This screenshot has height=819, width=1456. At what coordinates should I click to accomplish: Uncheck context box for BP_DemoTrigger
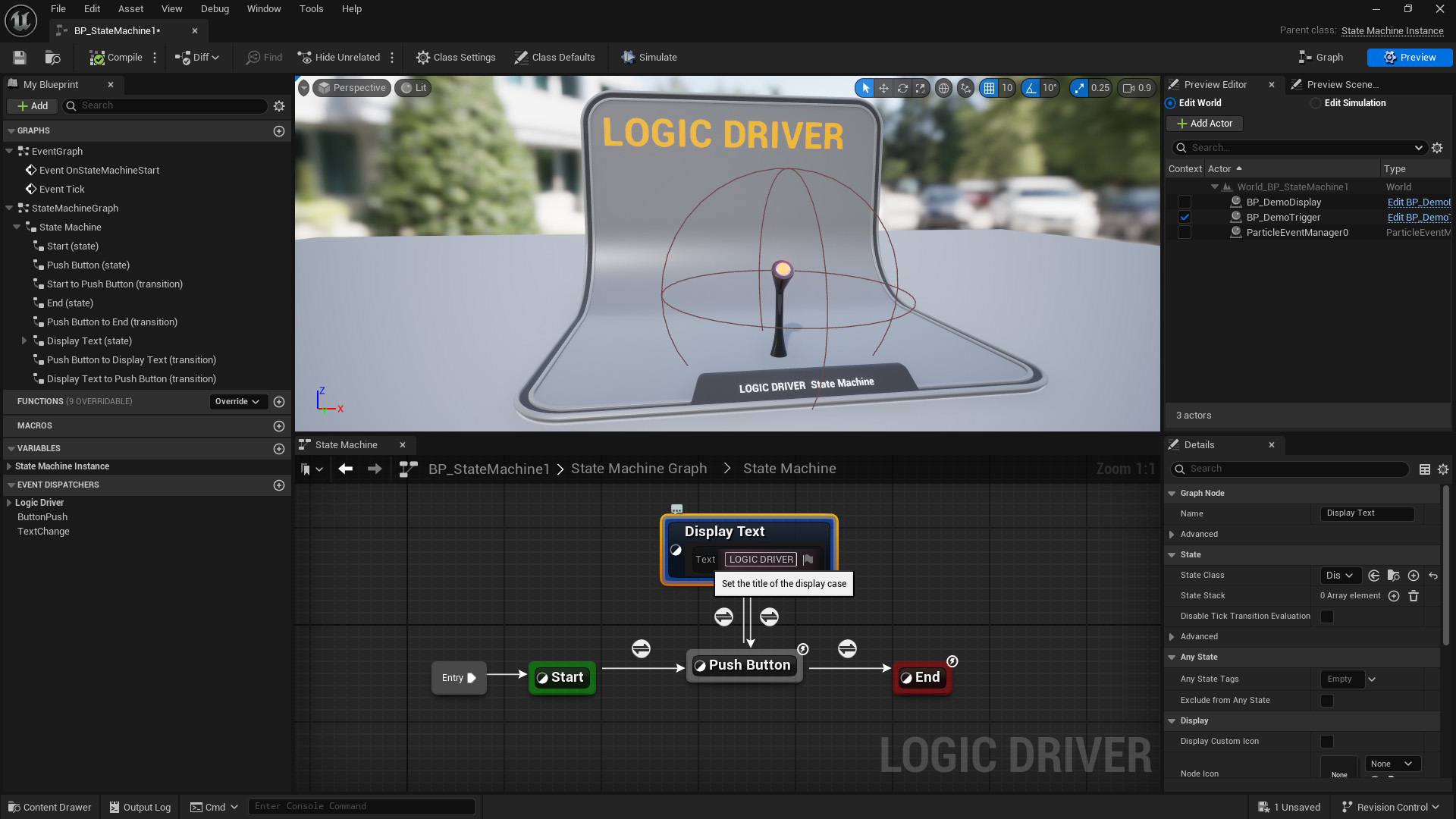(x=1185, y=218)
